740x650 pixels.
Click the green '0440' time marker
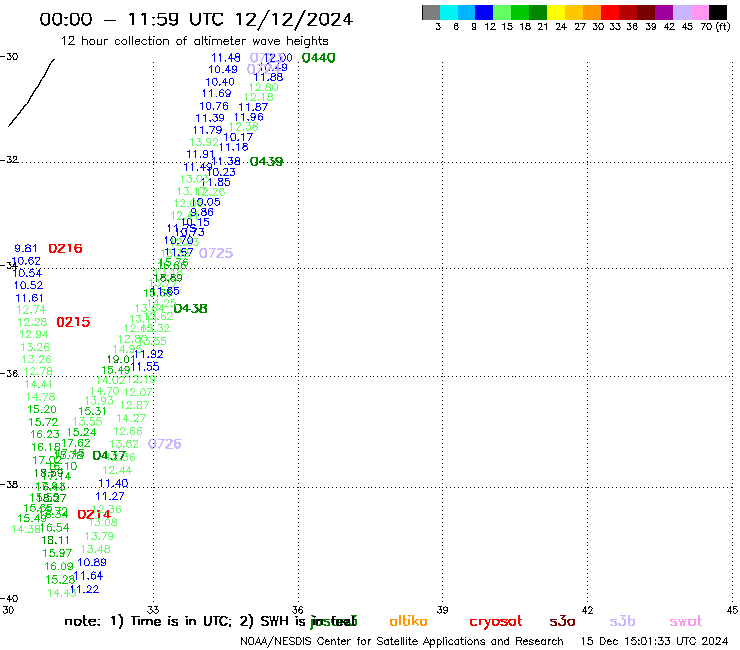[319, 58]
